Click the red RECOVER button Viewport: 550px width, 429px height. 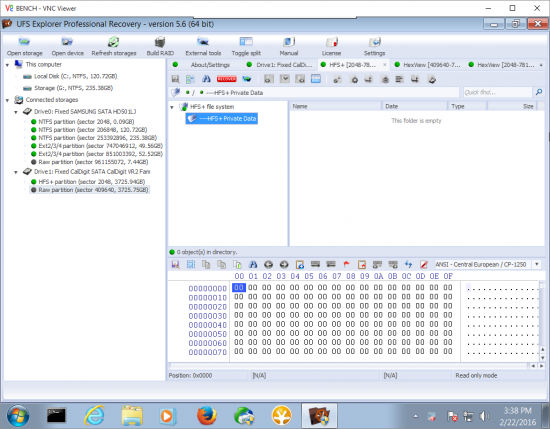[x=227, y=79]
